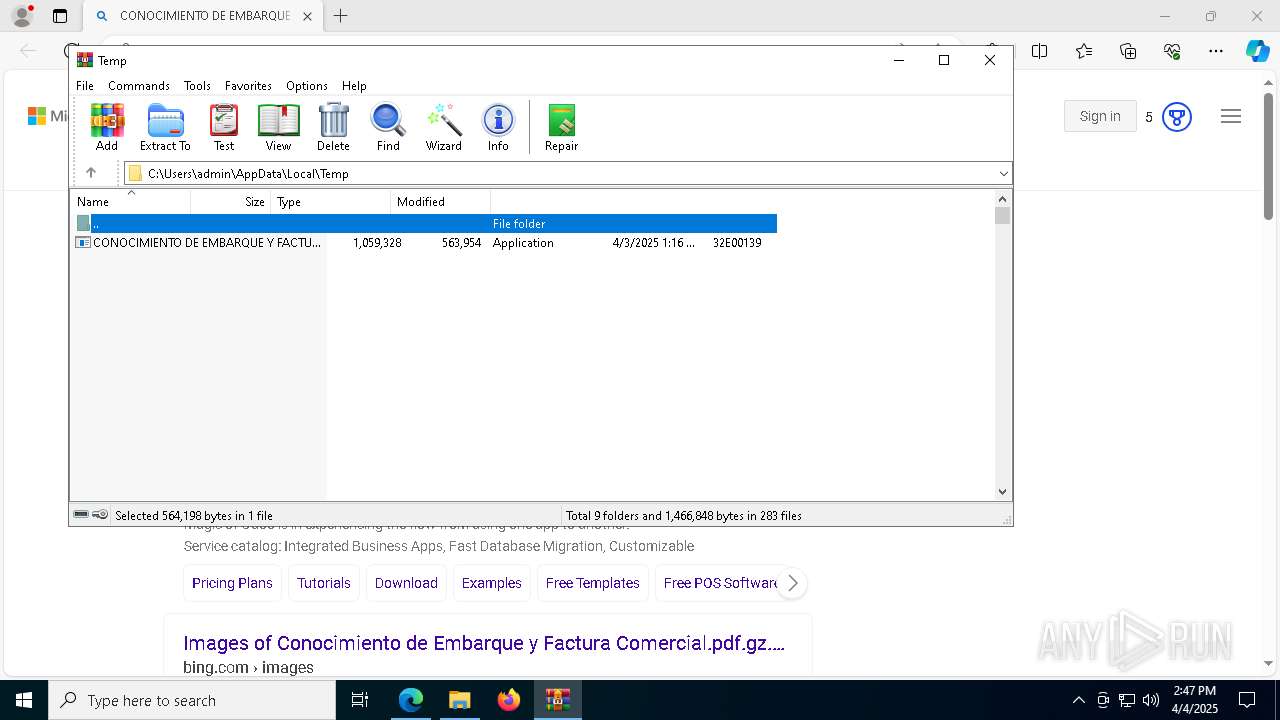Click the Examples link
1280x720 pixels.
(x=492, y=583)
